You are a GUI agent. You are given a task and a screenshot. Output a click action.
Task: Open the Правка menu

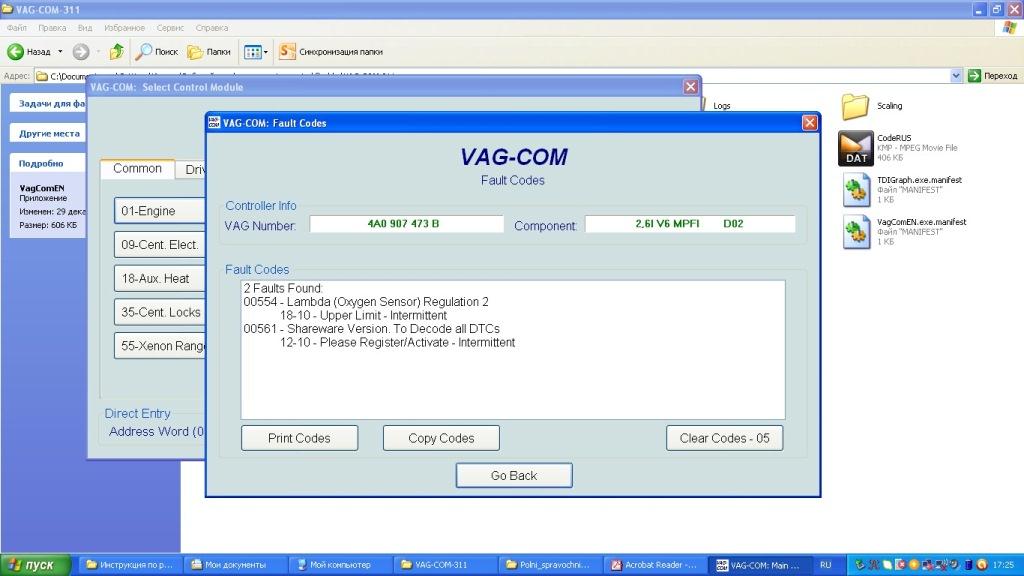pyautogui.click(x=52, y=28)
